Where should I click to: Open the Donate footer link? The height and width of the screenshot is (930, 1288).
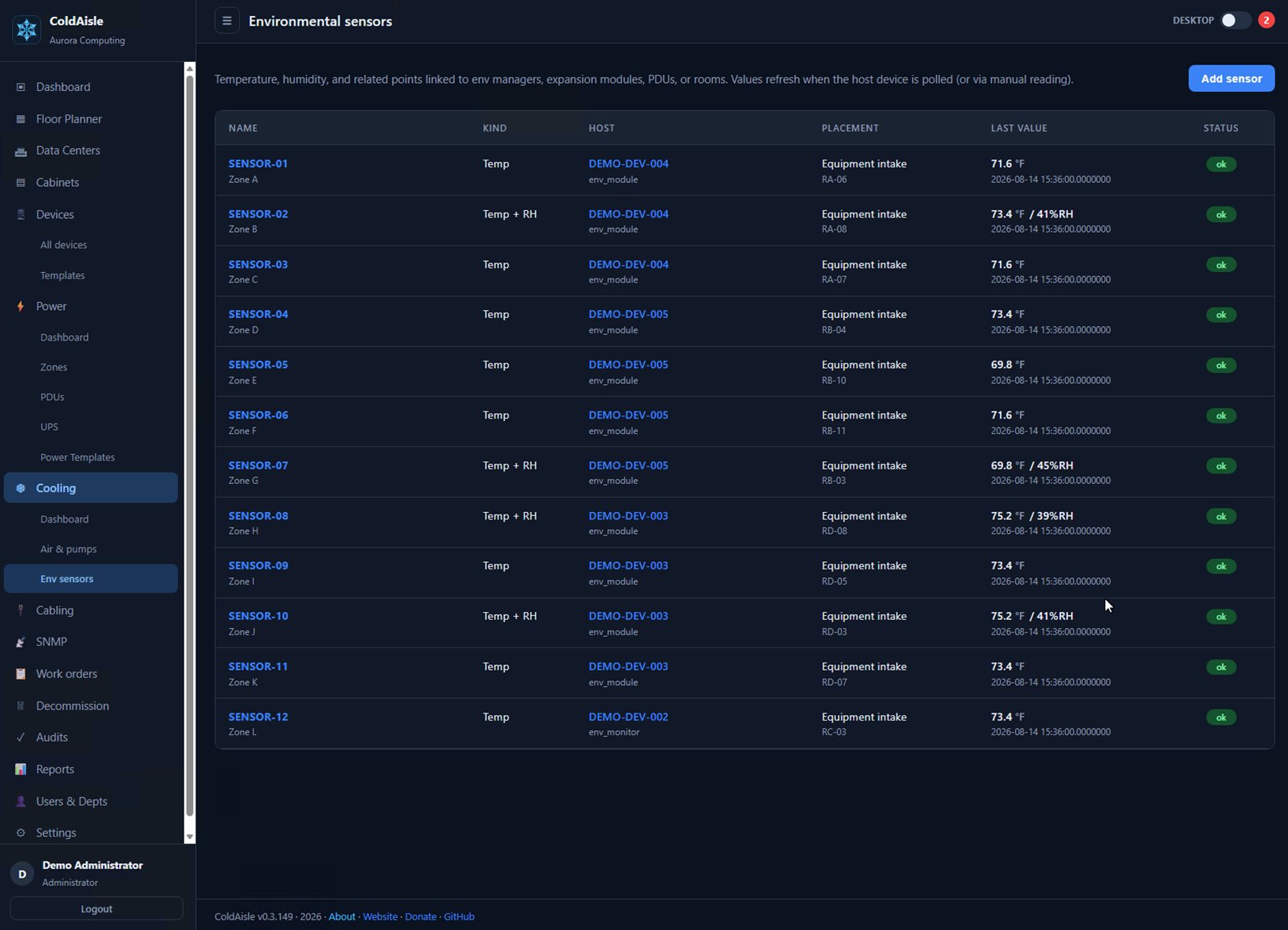pyautogui.click(x=421, y=916)
